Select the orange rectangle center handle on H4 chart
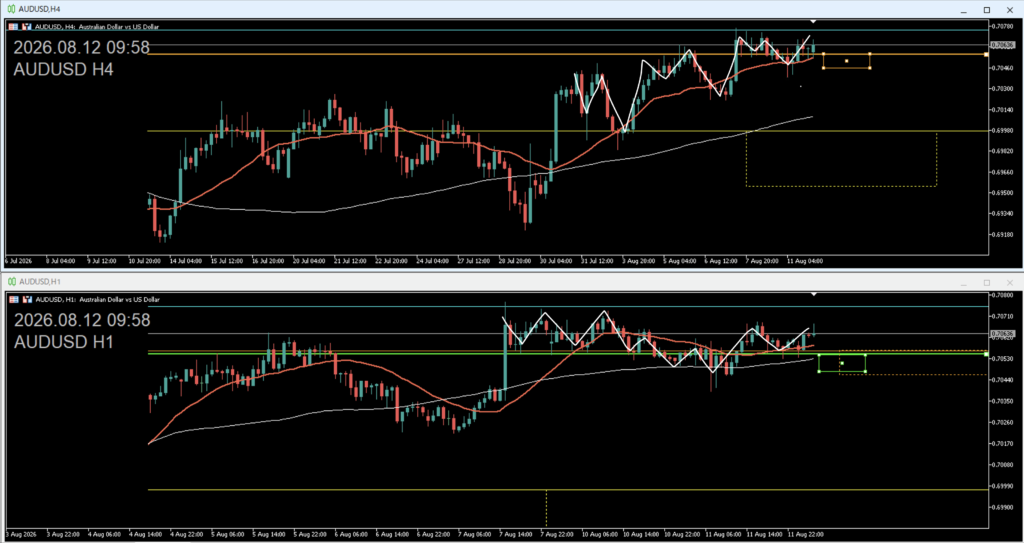 (846, 61)
